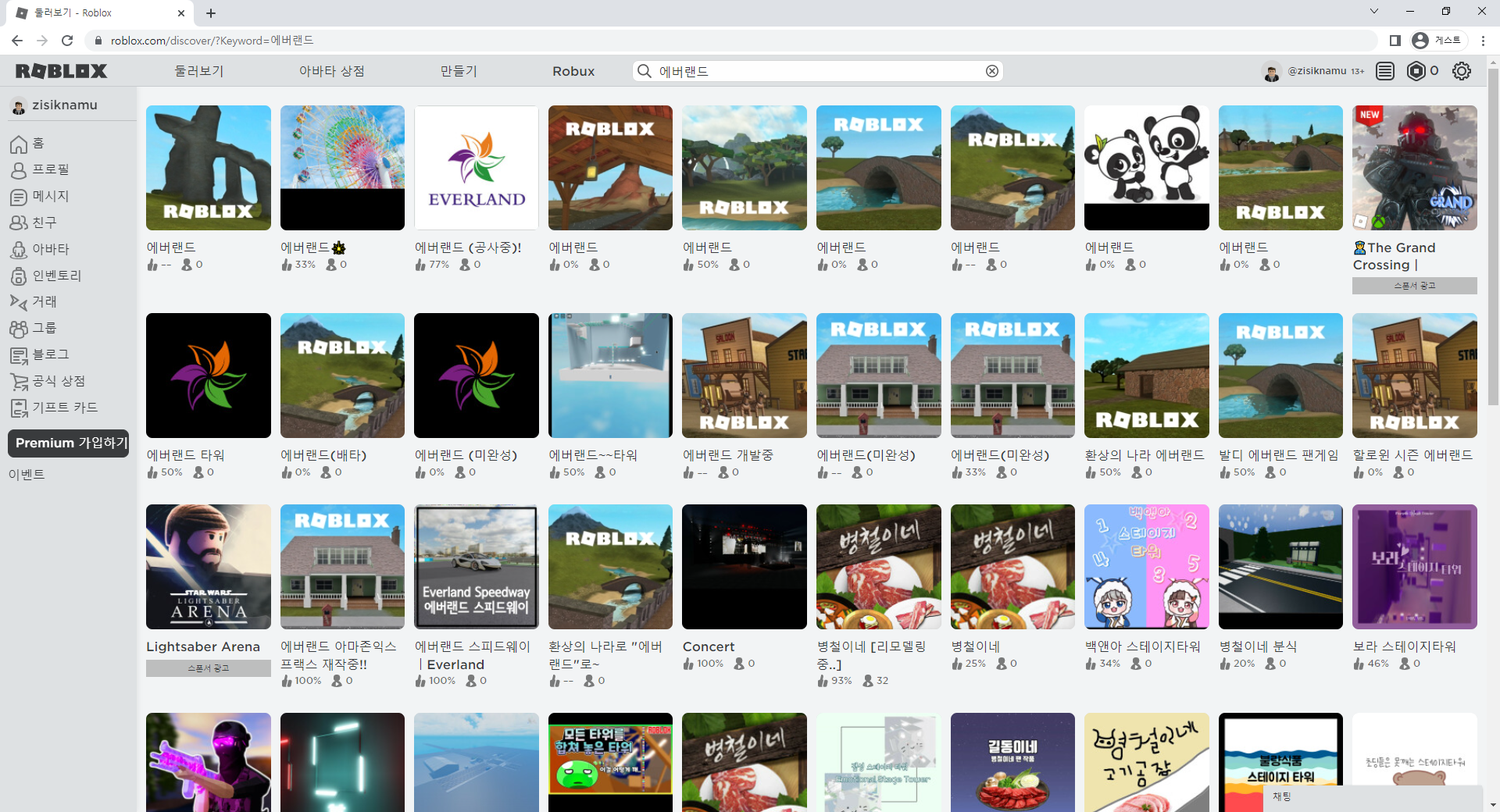The height and width of the screenshot is (812, 1500).
Task: Open the Lightsaber Arena thumbnail
Action: (209, 567)
